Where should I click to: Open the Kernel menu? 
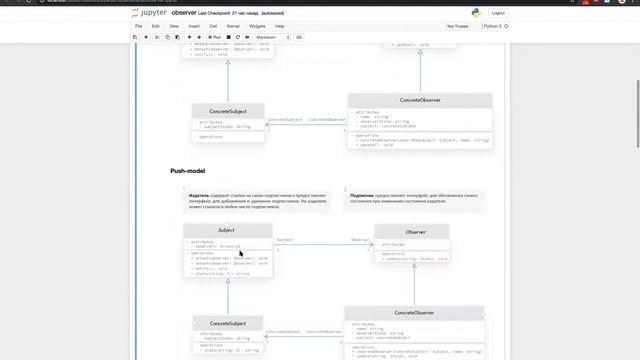(233, 26)
